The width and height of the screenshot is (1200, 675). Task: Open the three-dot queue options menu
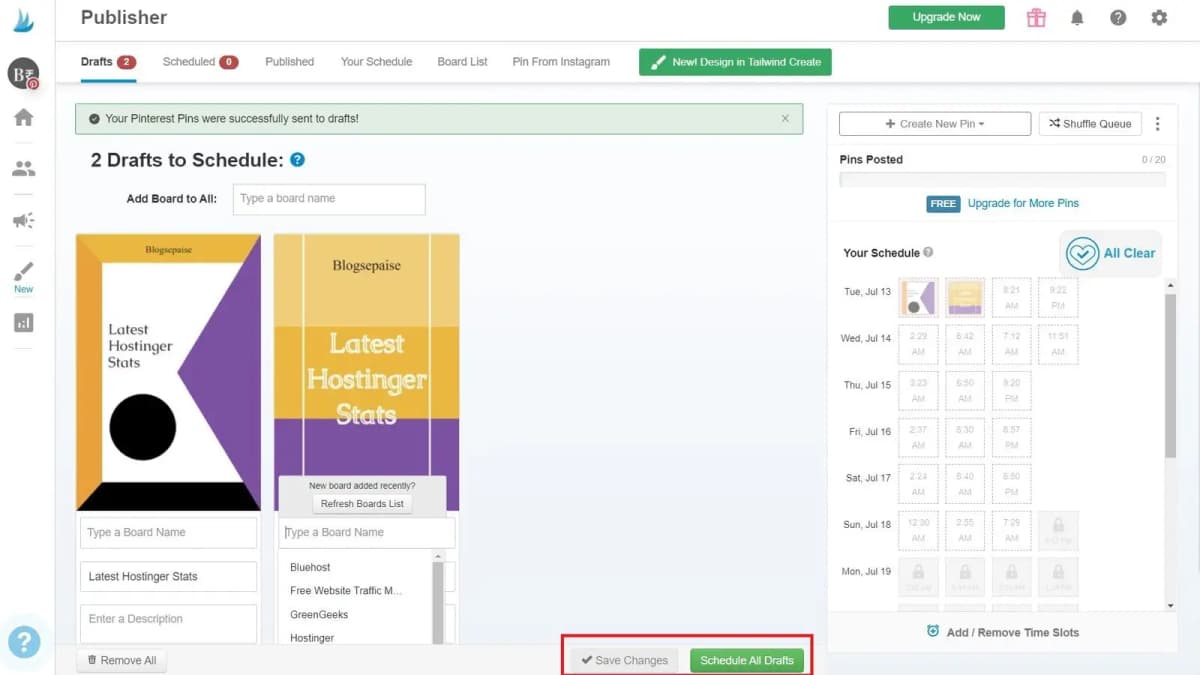(x=1158, y=124)
